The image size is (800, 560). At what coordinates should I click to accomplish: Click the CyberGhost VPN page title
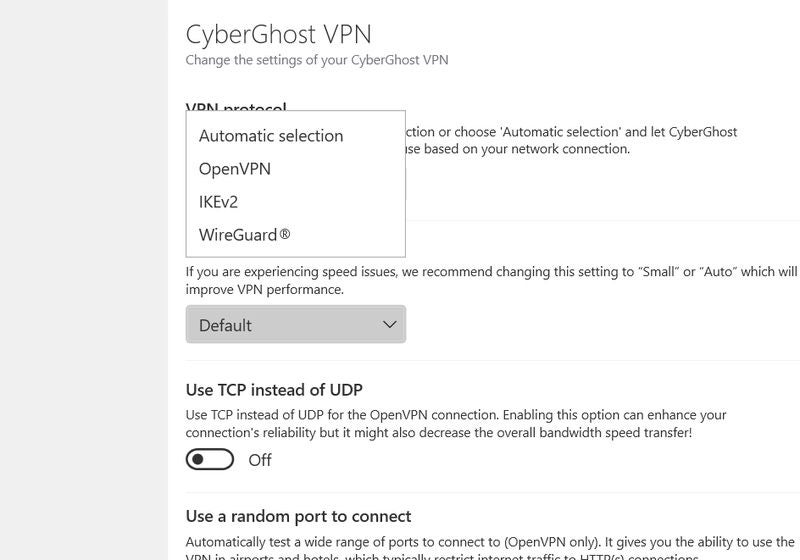coord(278,34)
